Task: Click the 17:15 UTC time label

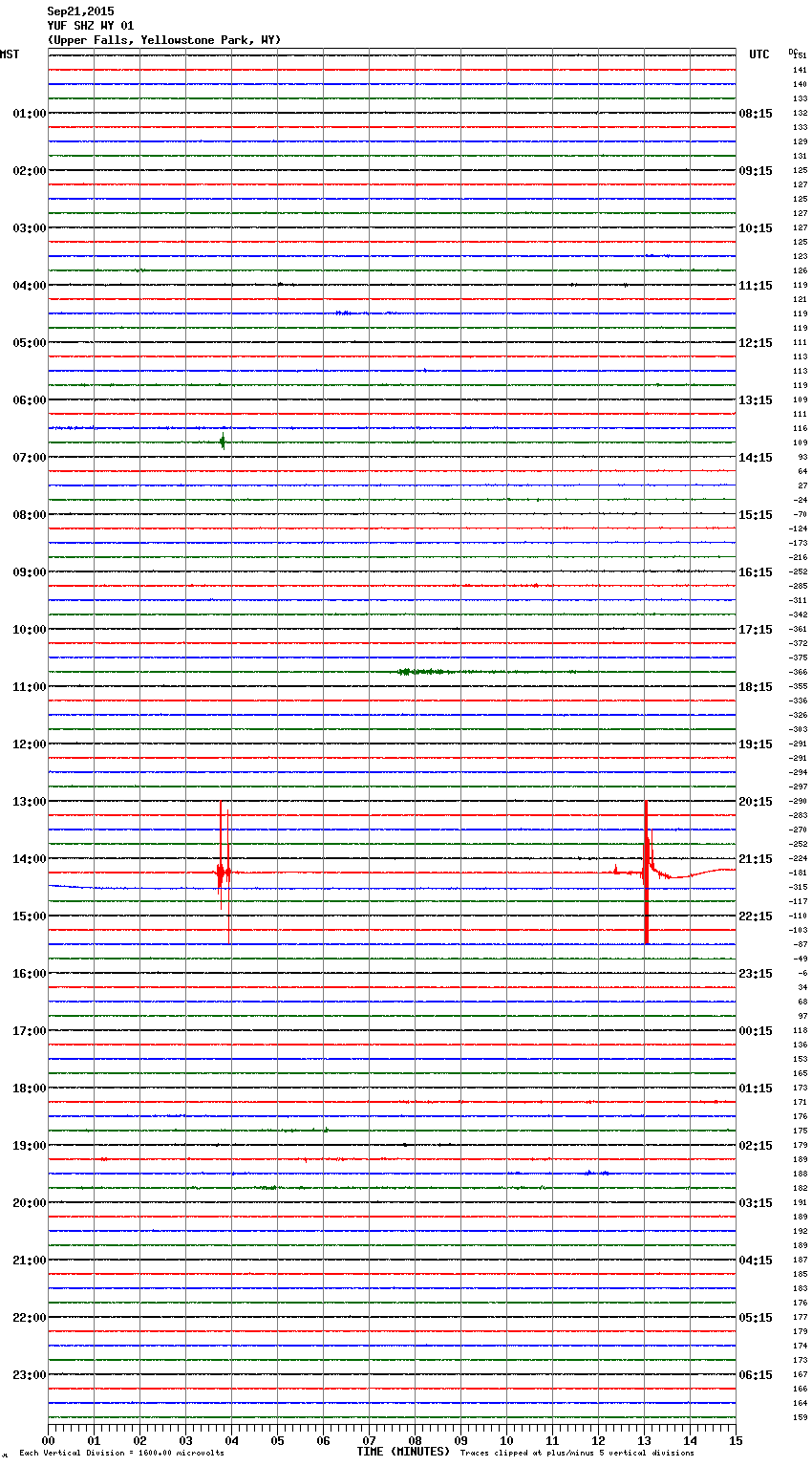Action: [x=756, y=630]
